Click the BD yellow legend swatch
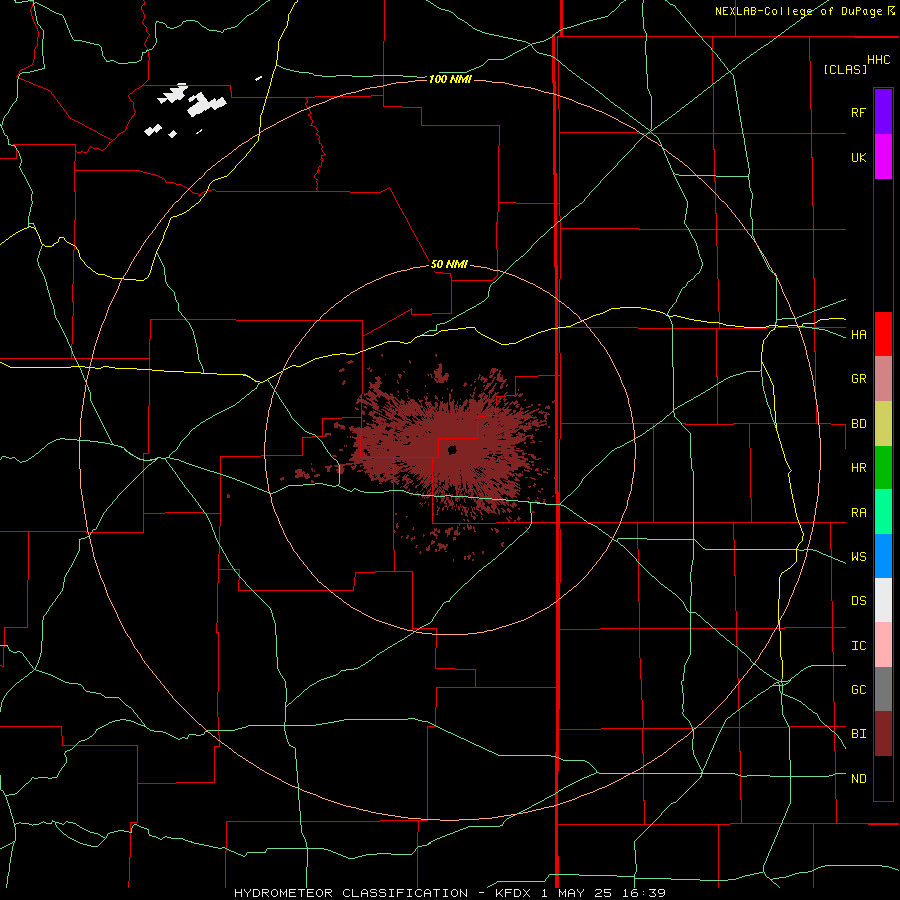This screenshot has height=900, width=900. [883, 423]
